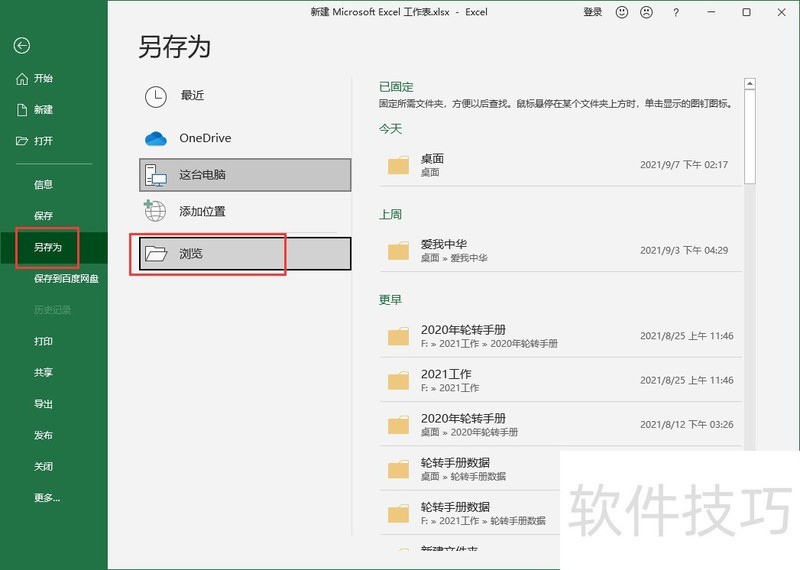Viewport: 800px width, 570px height.
Task: Select 另存为 in the sidebar
Action: [x=54, y=247]
